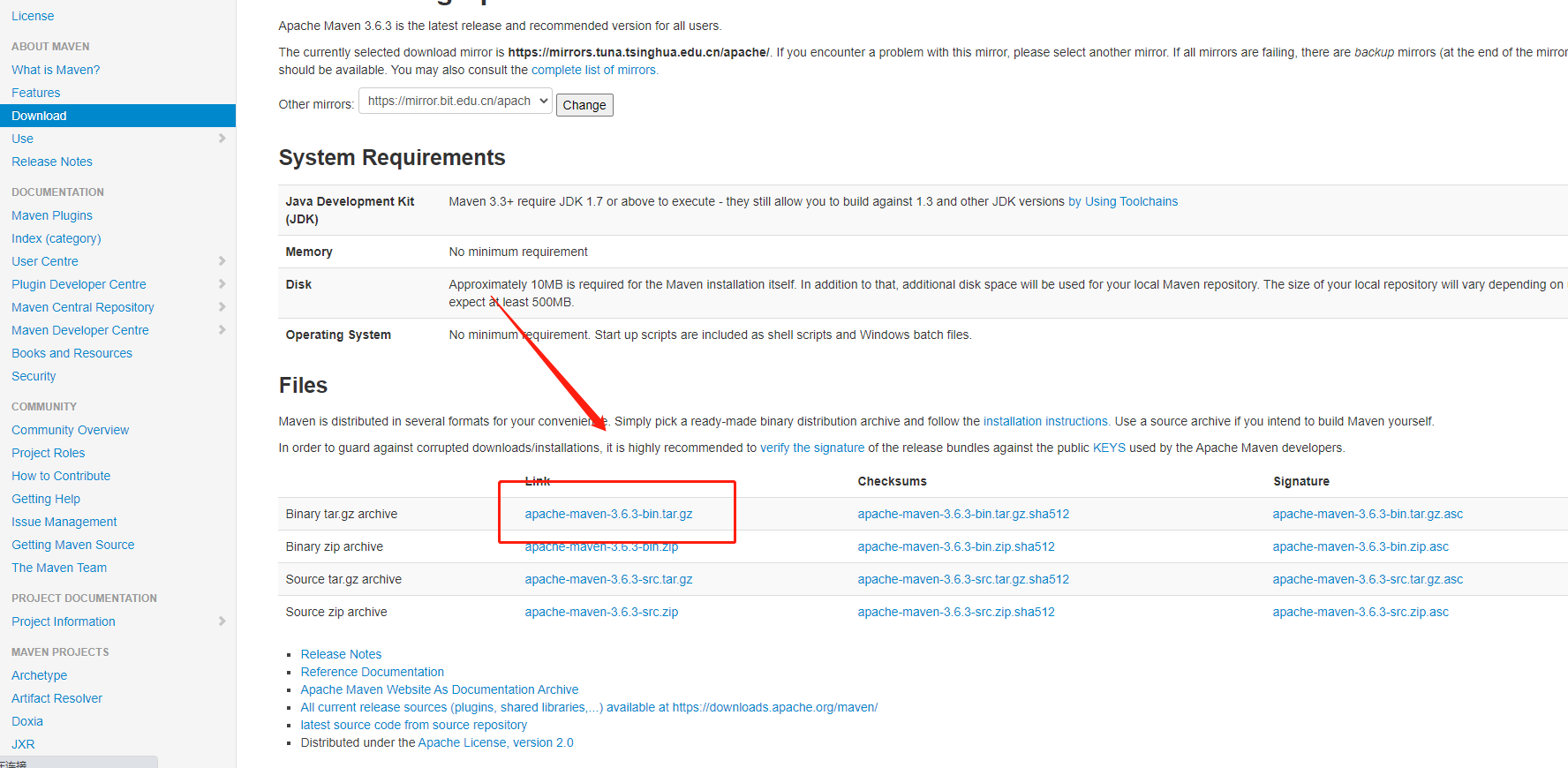Open by Using Toolchains link

click(1123, 201)
